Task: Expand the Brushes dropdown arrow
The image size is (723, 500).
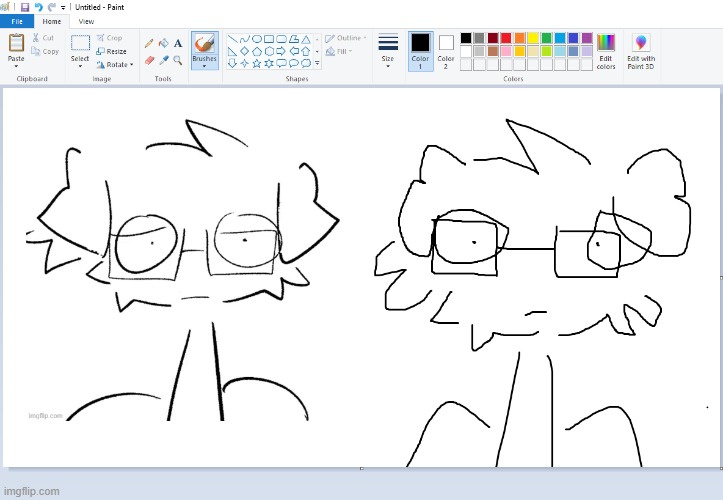Action: click(x=204, y=66)
